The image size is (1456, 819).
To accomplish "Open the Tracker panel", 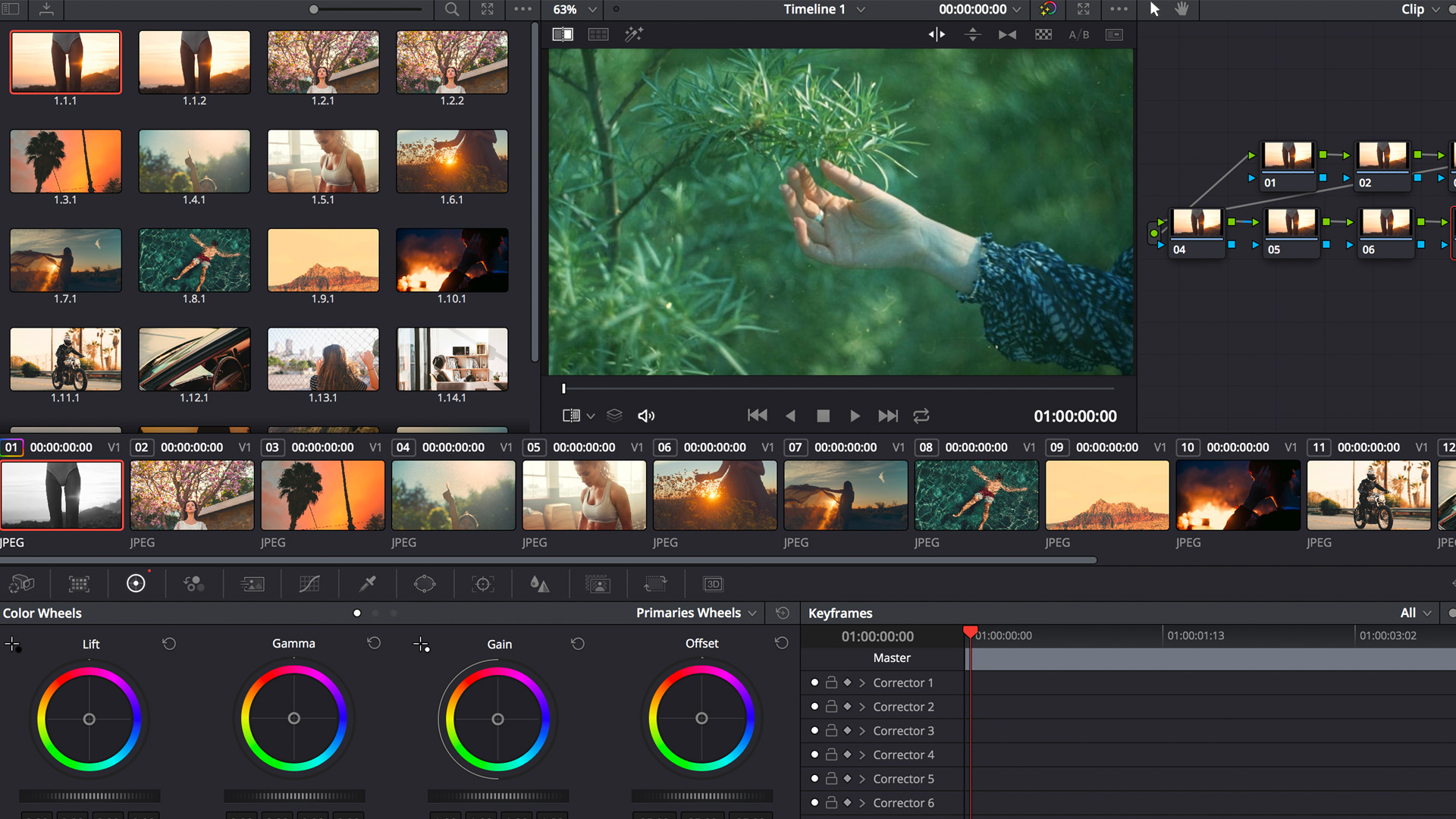I will point(482,584).
